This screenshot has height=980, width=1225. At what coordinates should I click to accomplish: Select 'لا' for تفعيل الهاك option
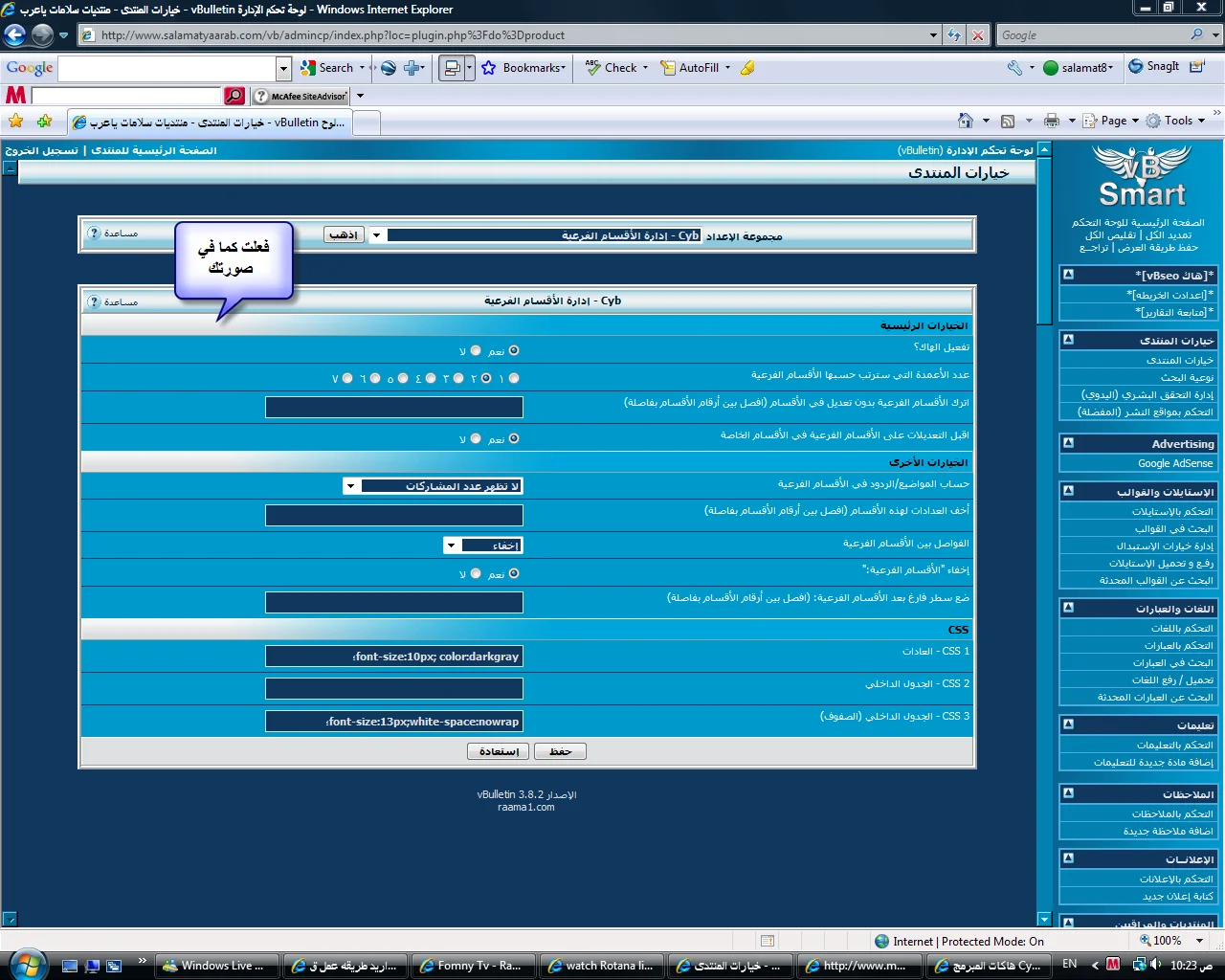click(x=476, y=351)
